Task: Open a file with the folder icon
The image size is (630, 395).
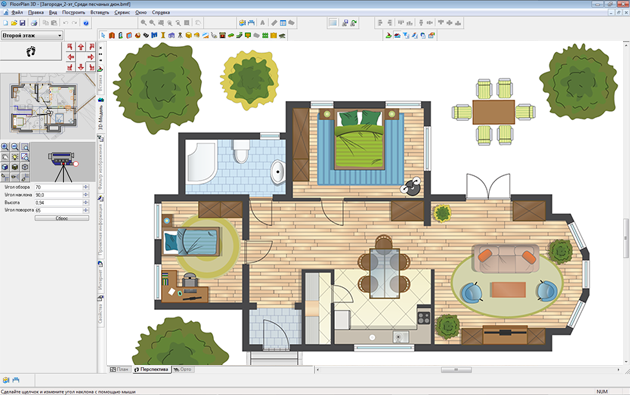Action: coord(14,23)
